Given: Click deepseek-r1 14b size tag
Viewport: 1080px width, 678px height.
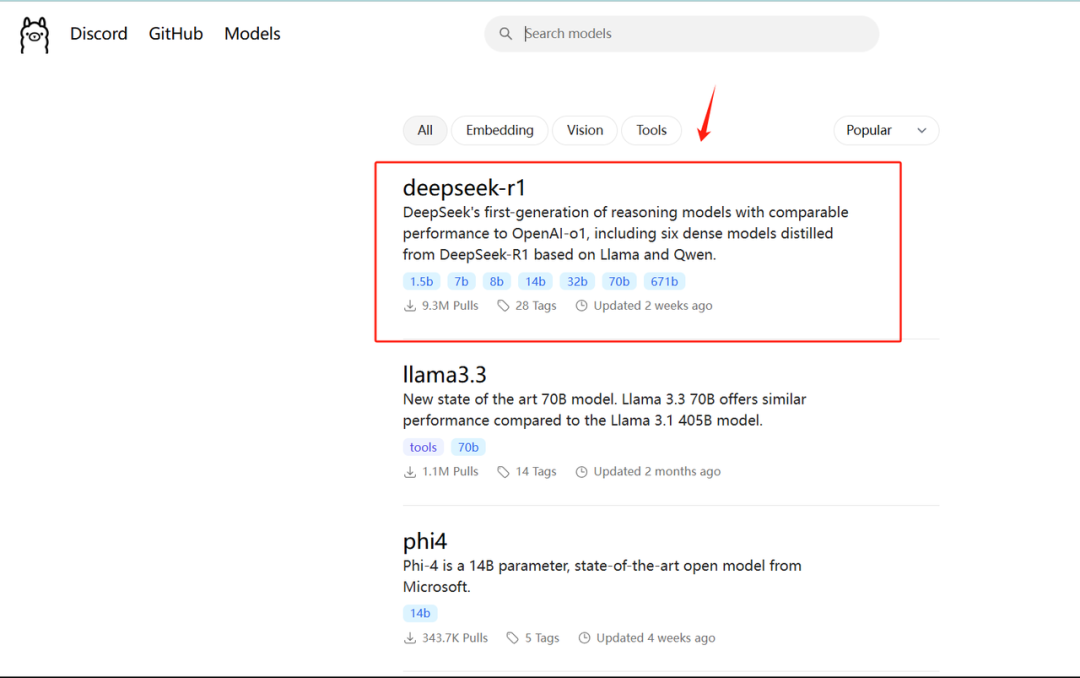Looking at the screenshot, I should [x=535, y=281].
